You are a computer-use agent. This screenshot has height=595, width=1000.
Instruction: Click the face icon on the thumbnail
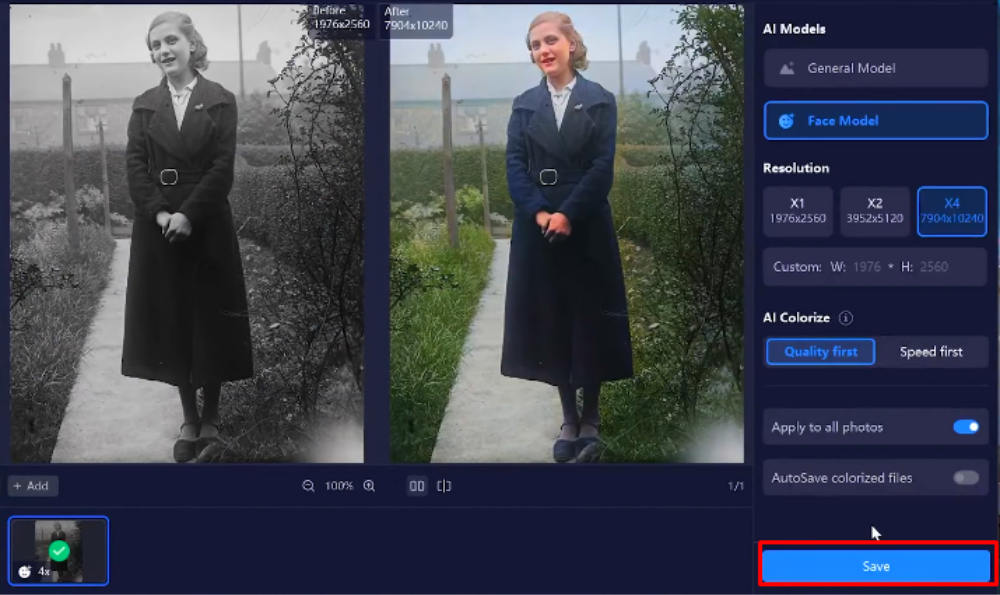[25, 572]
